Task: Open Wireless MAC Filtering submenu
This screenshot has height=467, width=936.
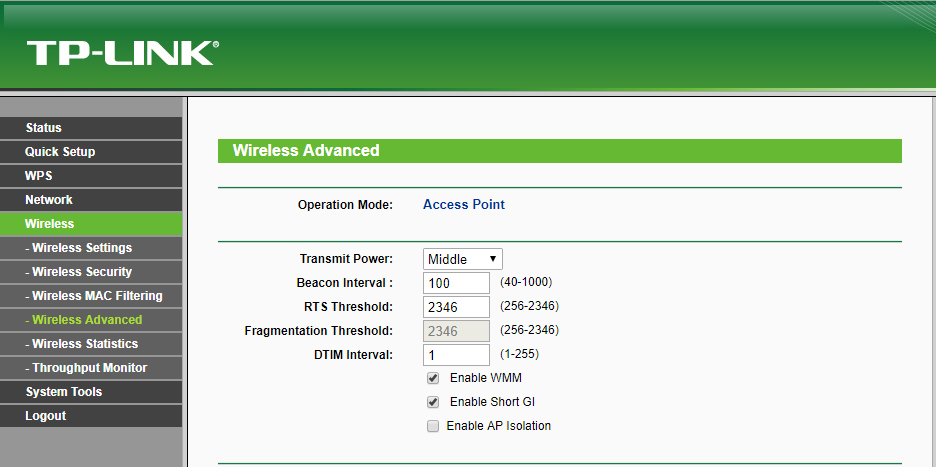Action: click(91, 296)
